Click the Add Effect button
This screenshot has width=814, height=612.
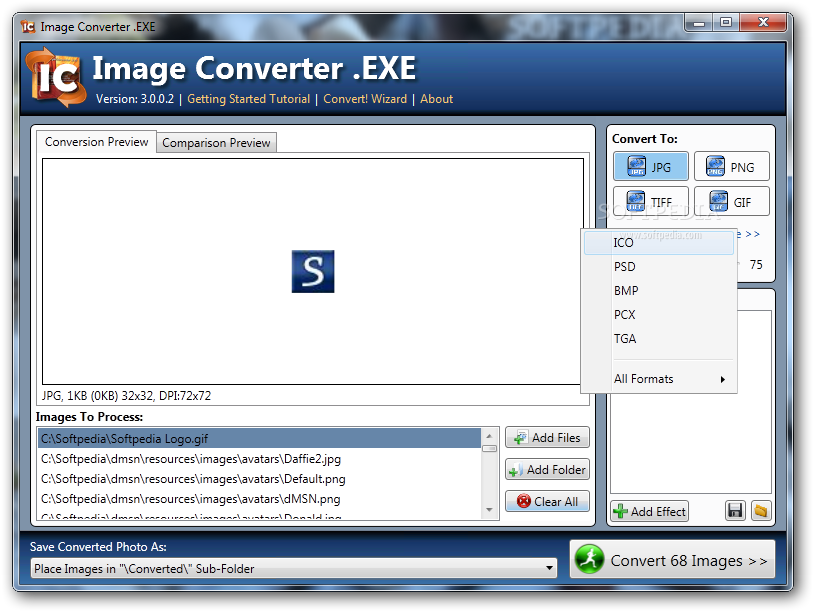pos(649,511)
